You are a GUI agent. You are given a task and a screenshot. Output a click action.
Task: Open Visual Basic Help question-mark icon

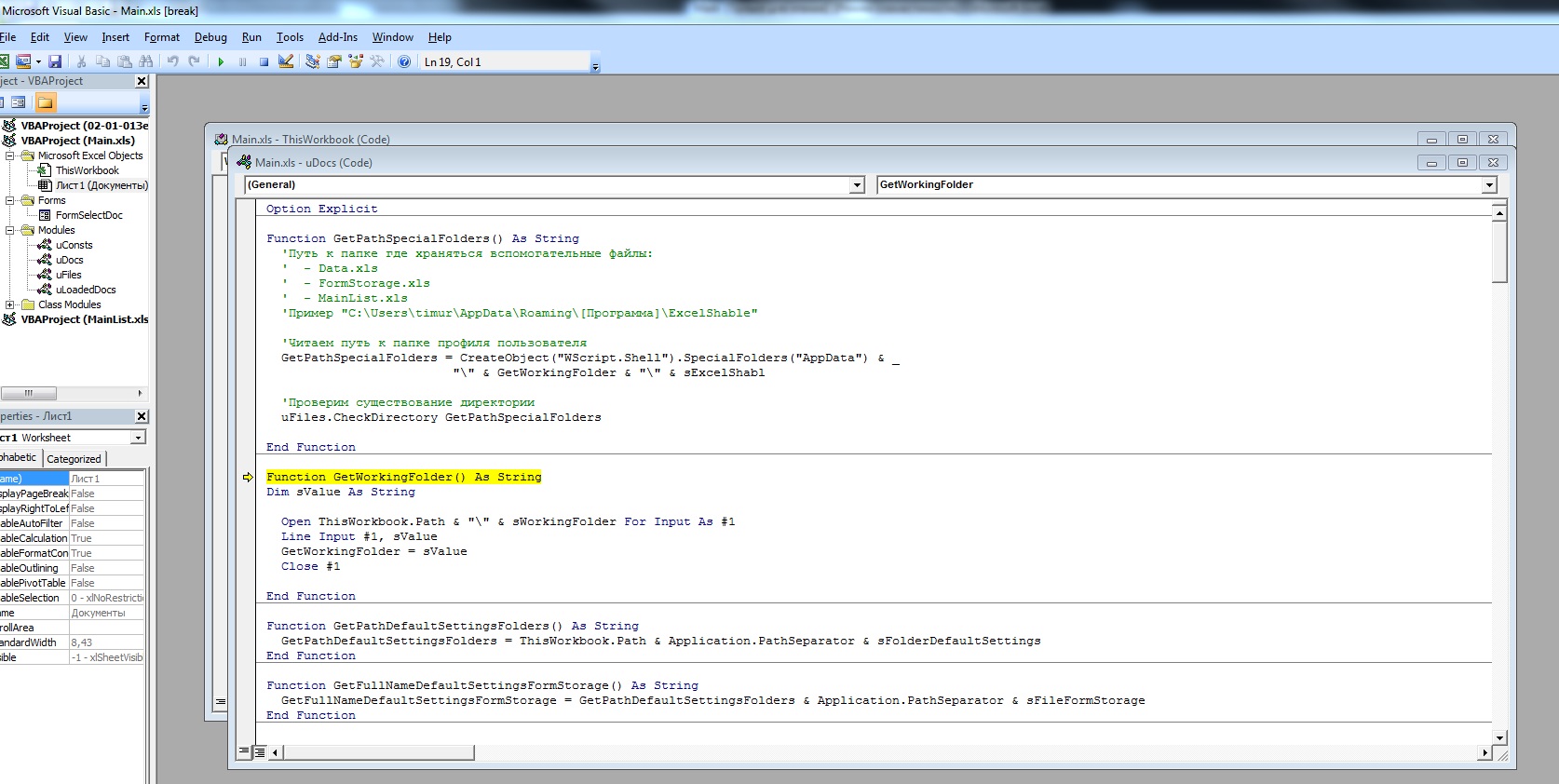coord(404,61)
